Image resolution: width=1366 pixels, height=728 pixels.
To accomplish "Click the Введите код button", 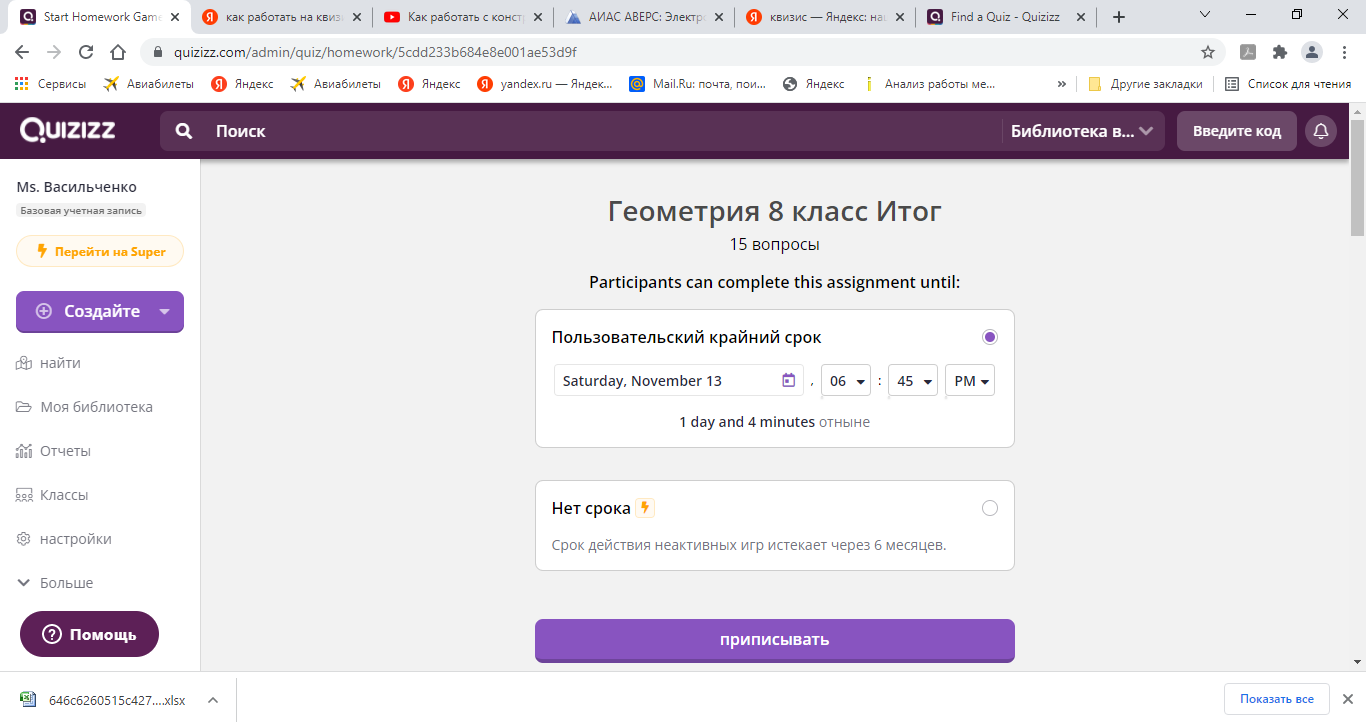I will (1237, 131).
